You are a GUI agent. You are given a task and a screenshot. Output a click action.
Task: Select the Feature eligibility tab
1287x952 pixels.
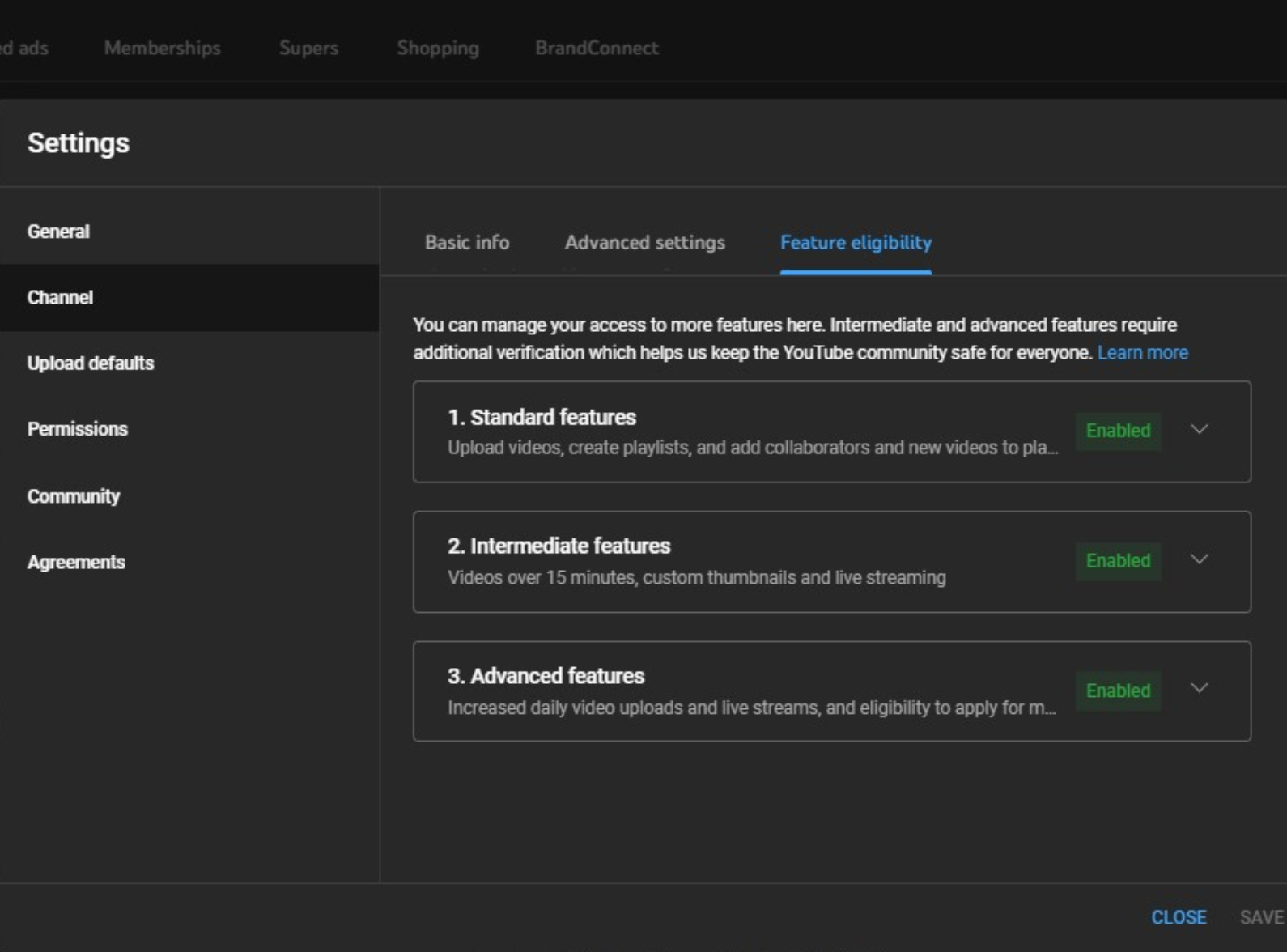click(x=856, y=243)
